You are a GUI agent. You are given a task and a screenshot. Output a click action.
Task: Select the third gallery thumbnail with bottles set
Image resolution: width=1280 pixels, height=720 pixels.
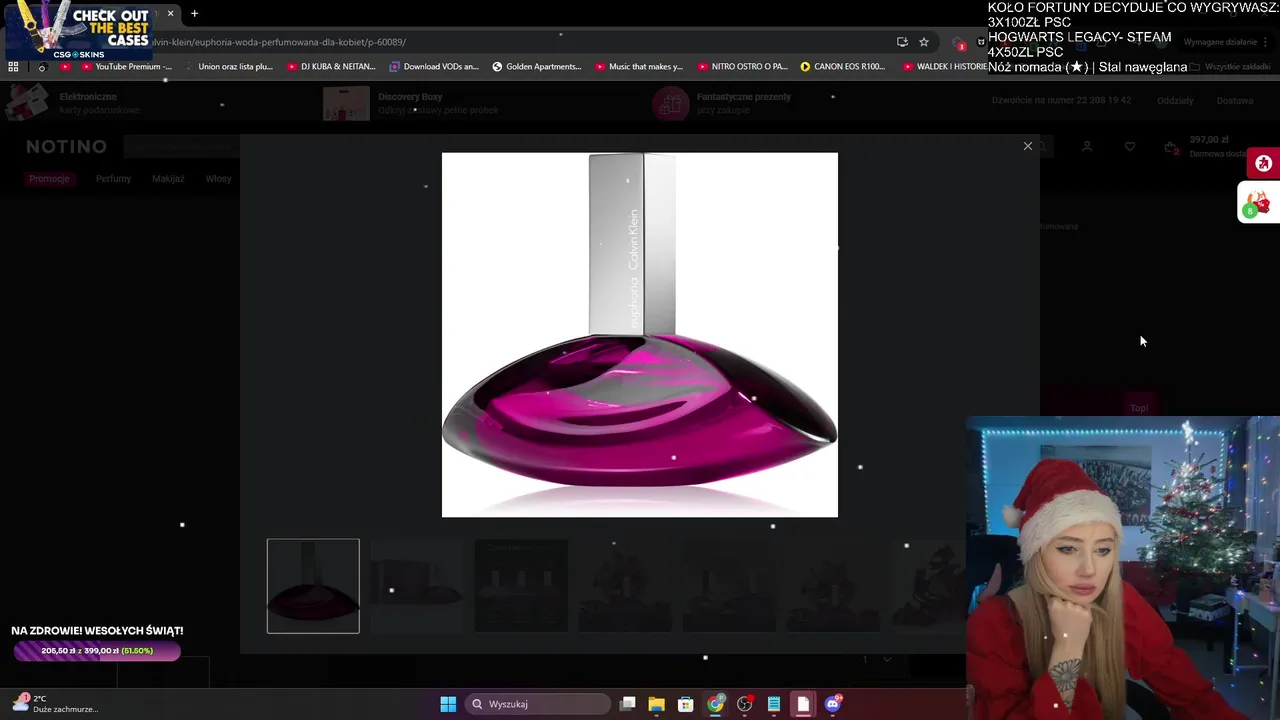coord(521,586)
